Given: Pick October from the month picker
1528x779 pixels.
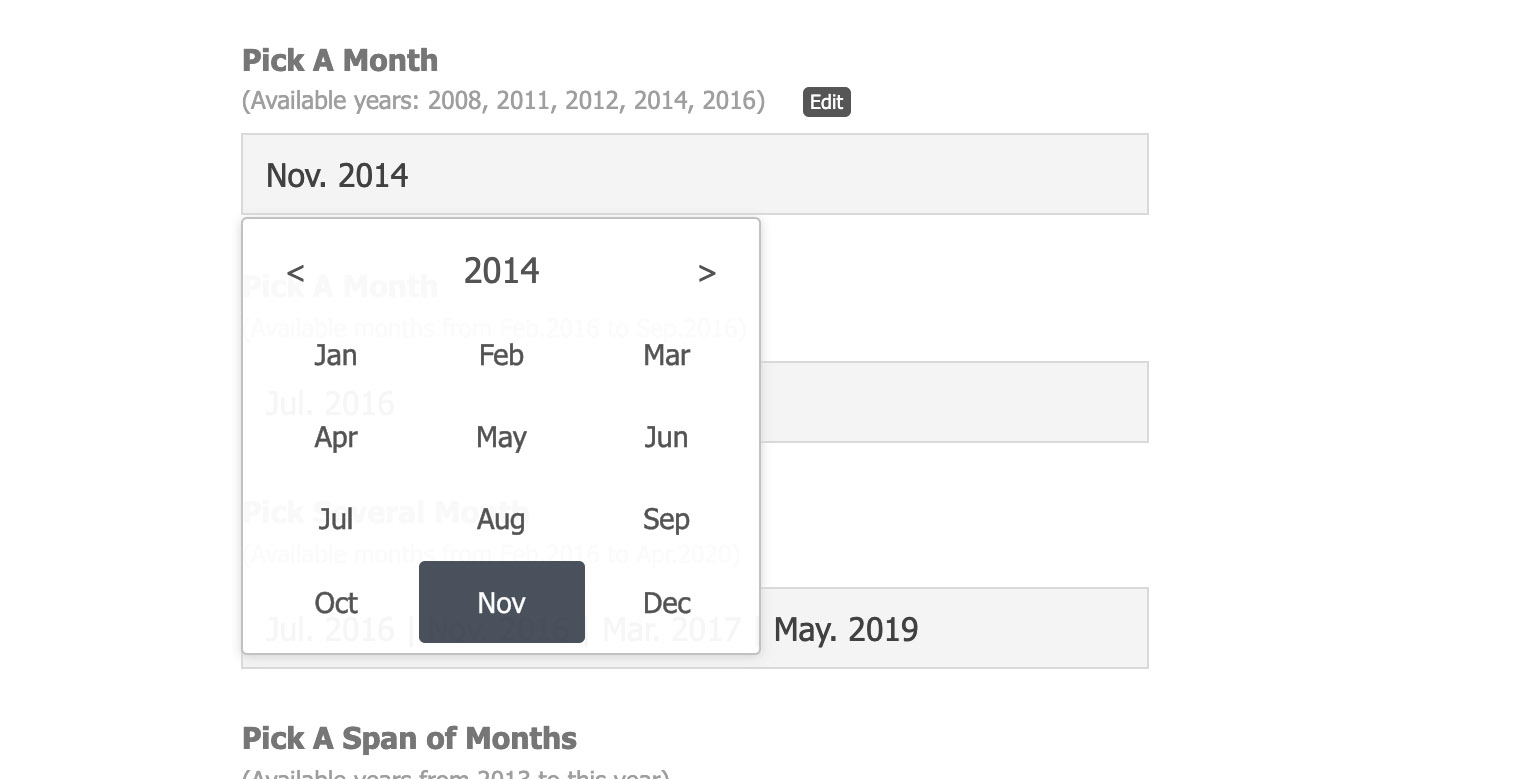Looking at the screenshot, I should 335,602.
